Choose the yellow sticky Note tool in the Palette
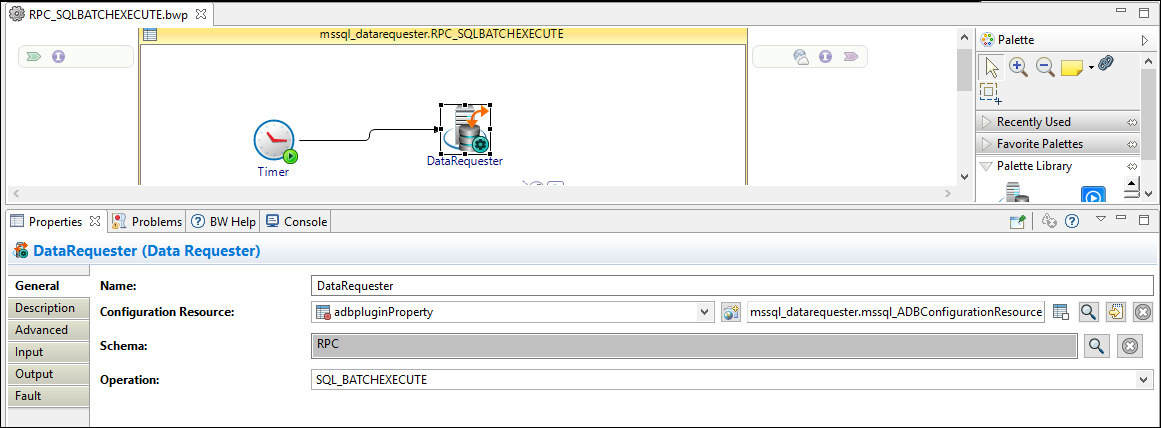The width and height of the screenshot is (1161, 428). [x=1071, y=67]
